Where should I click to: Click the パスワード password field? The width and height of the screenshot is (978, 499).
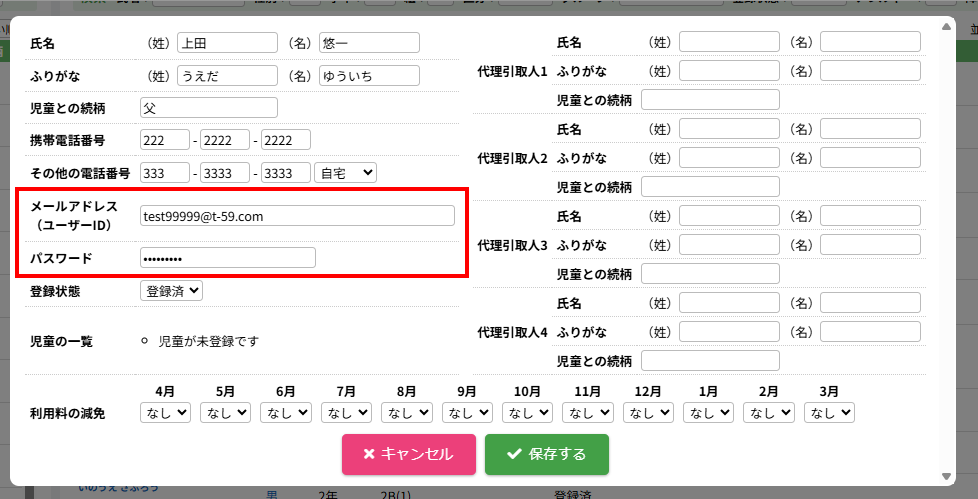click(228, 258)
